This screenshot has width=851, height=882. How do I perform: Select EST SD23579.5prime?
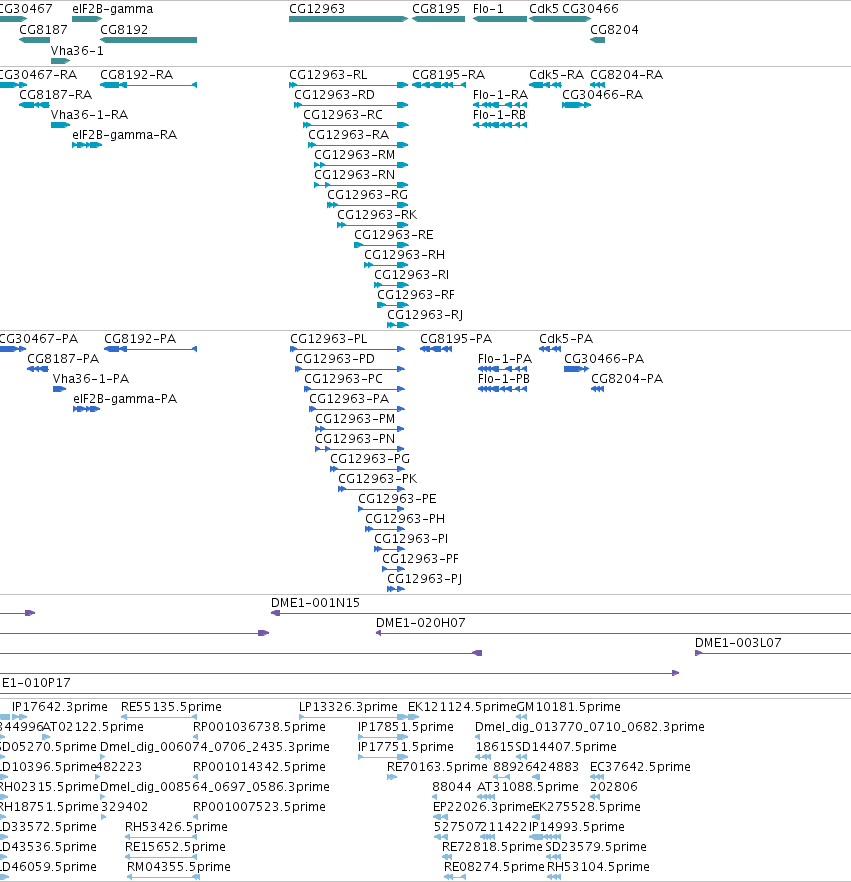click(596, 847)
